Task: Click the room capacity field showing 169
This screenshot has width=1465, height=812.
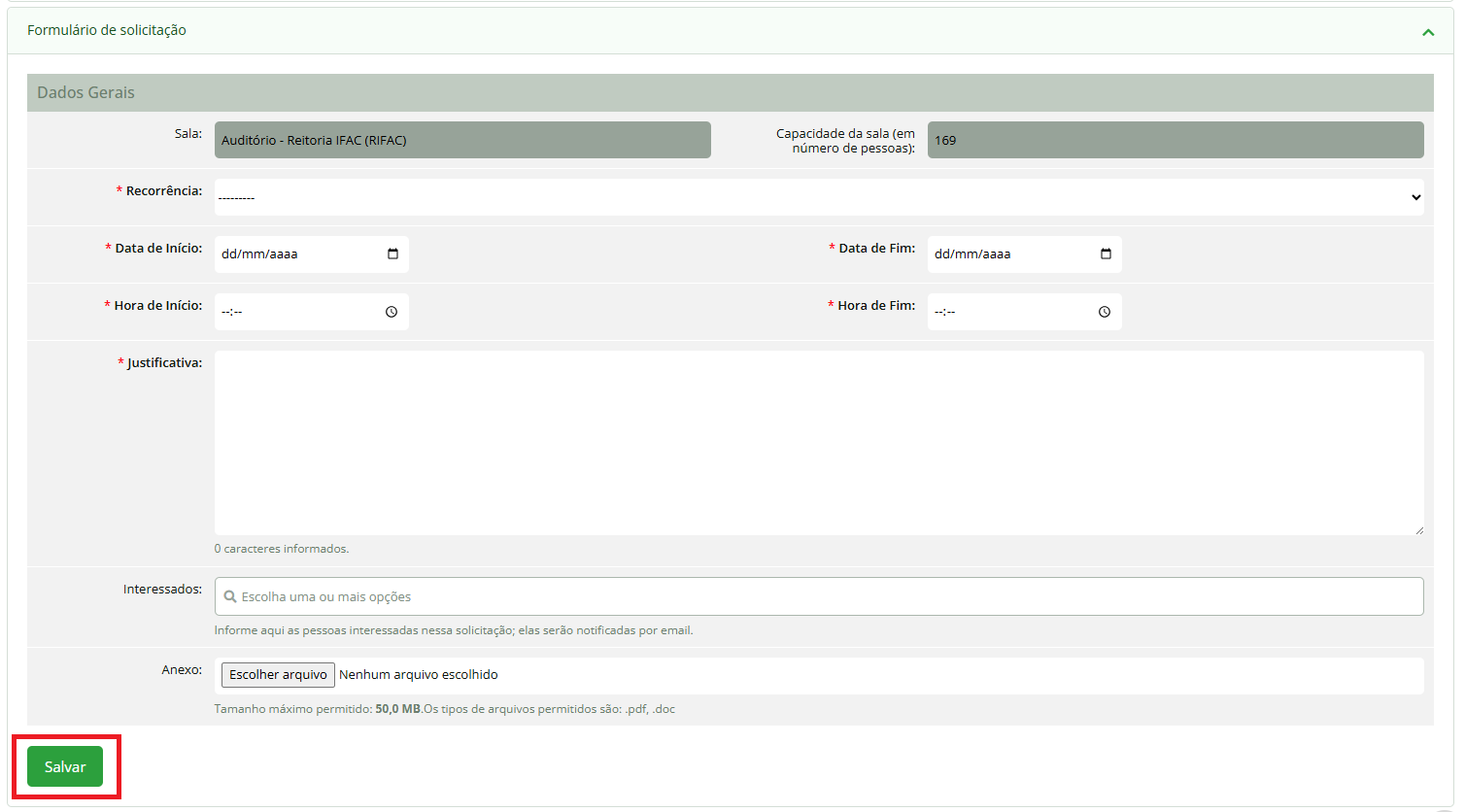Action: 1175,140
